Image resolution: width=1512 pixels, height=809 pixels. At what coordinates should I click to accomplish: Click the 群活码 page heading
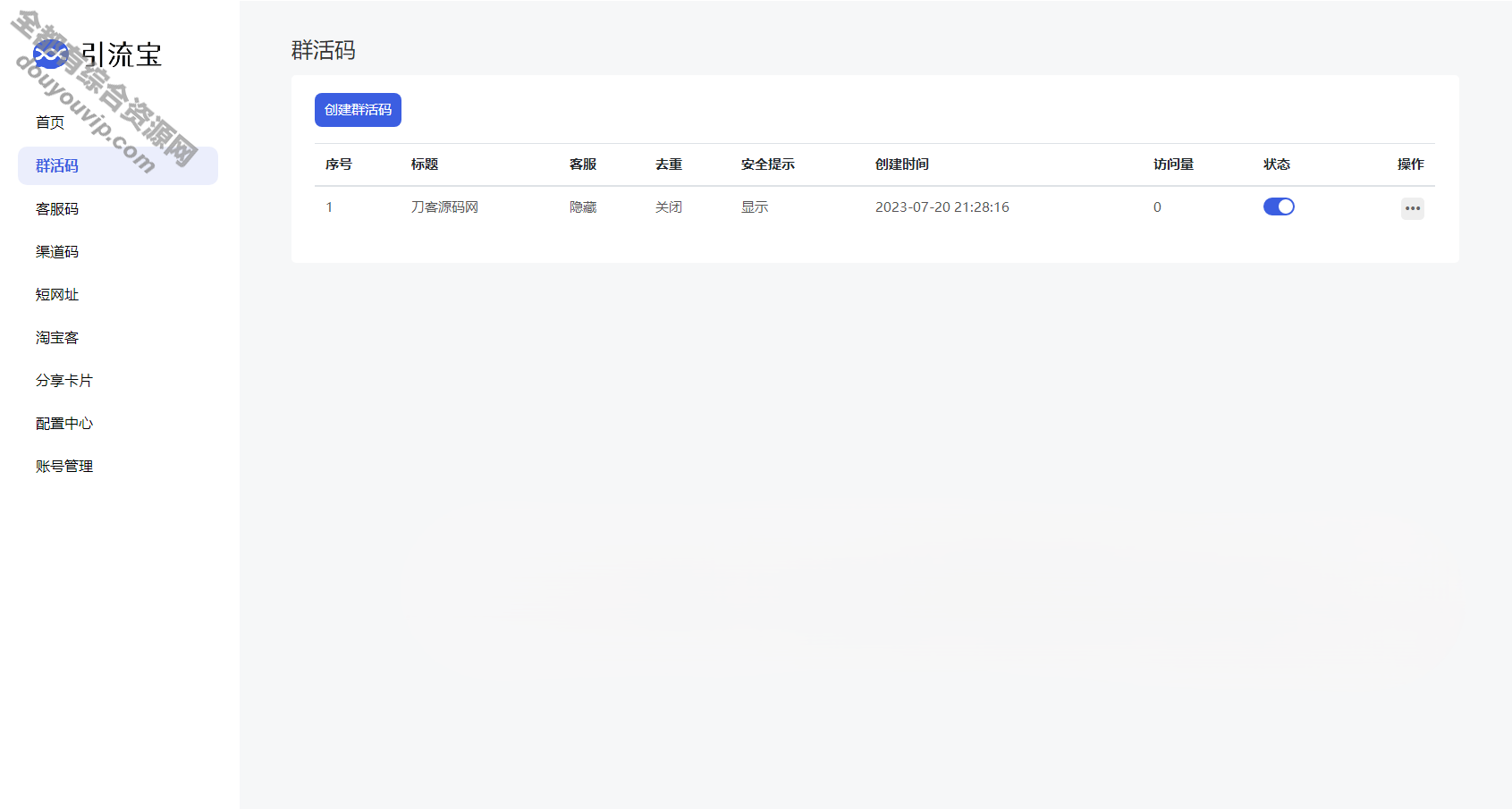tap(324, 51)
